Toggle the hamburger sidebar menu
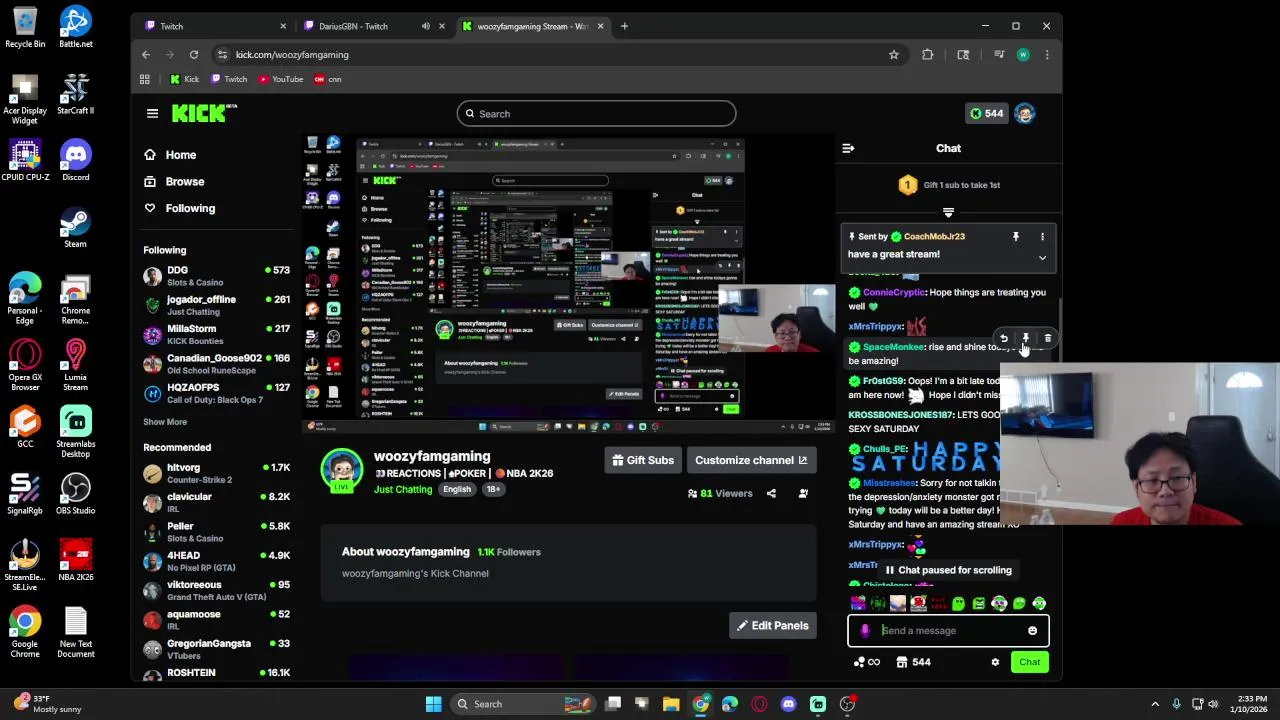The height and width of the screenshot is (720, 1280). pos(152,114)
